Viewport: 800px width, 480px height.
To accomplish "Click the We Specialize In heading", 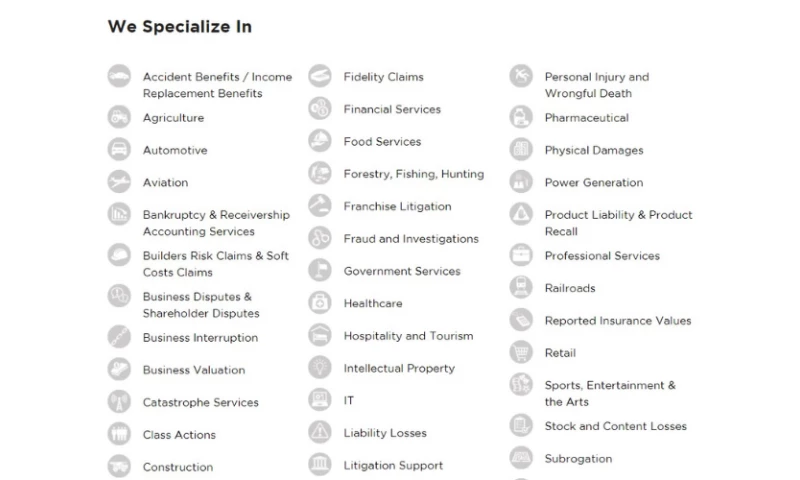I will pyautogui.click(x=179, y=27).
